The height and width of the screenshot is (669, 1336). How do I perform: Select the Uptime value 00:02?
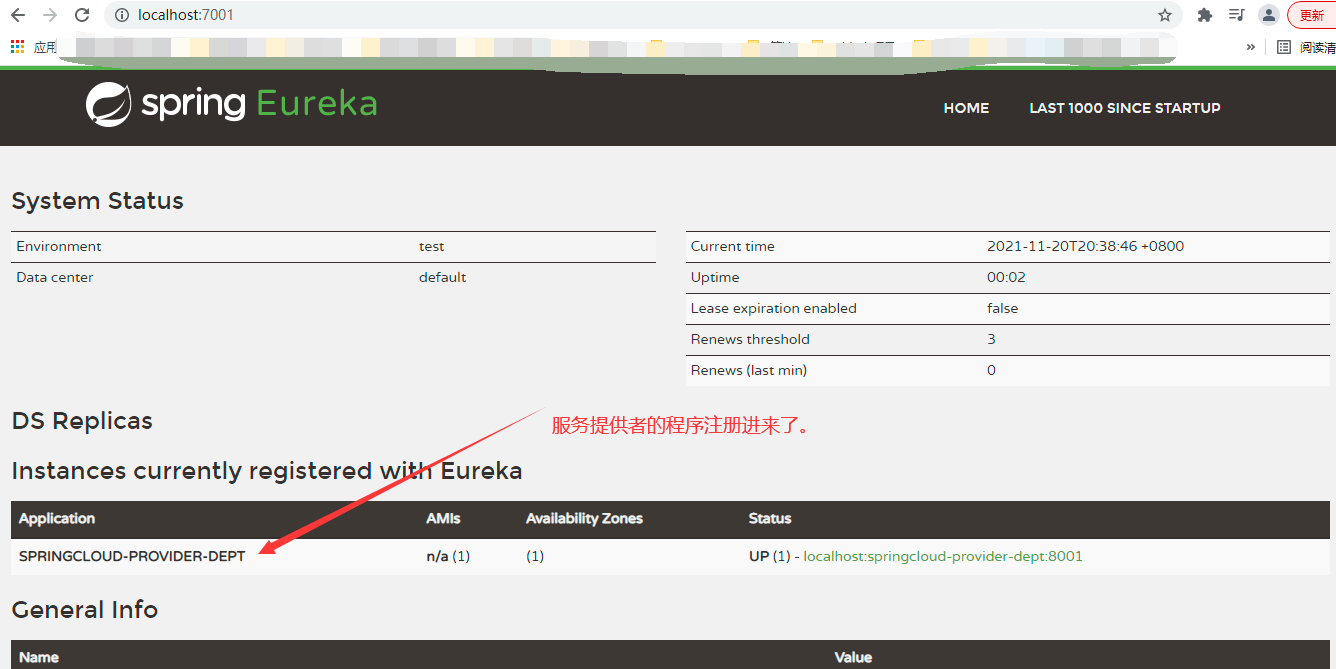[1006, 277]
